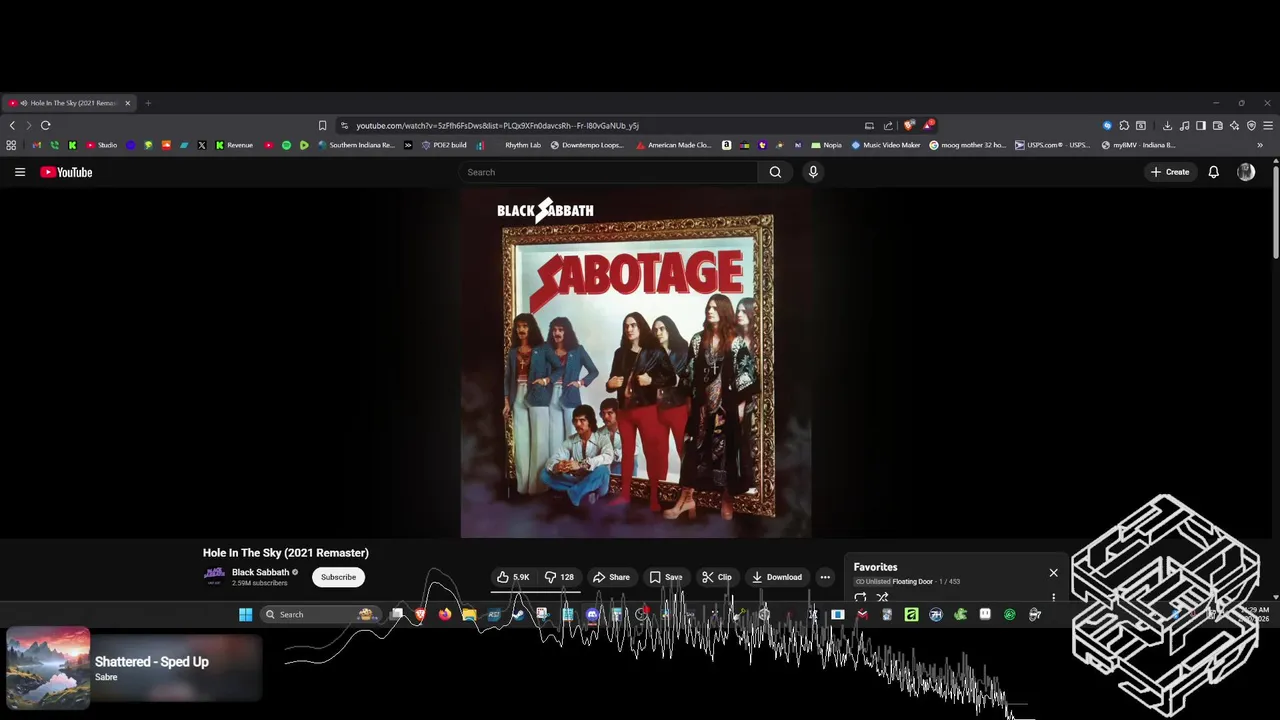Open the myBMV Indiana bookmark
The image size is (1280, 720).
(x=1138, y=145)
